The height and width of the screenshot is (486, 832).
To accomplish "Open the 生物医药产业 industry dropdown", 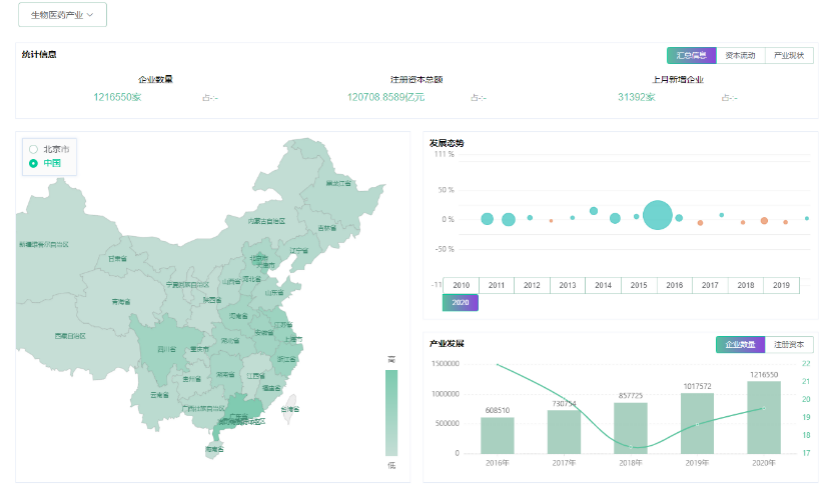I will point(62,15).
